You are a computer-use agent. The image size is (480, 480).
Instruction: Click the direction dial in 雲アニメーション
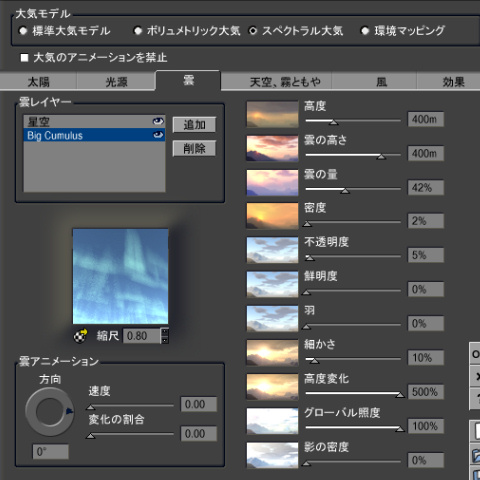[50, 412]
